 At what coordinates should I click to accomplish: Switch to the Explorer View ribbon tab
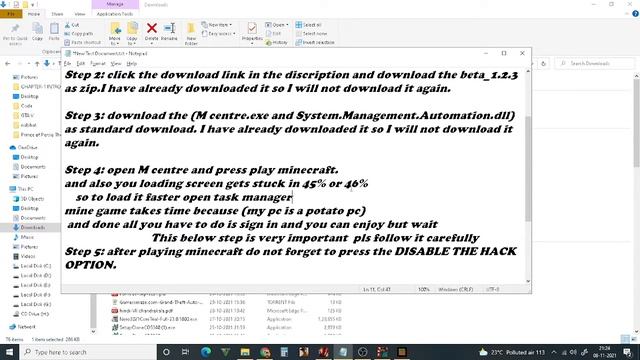(80, 14)
